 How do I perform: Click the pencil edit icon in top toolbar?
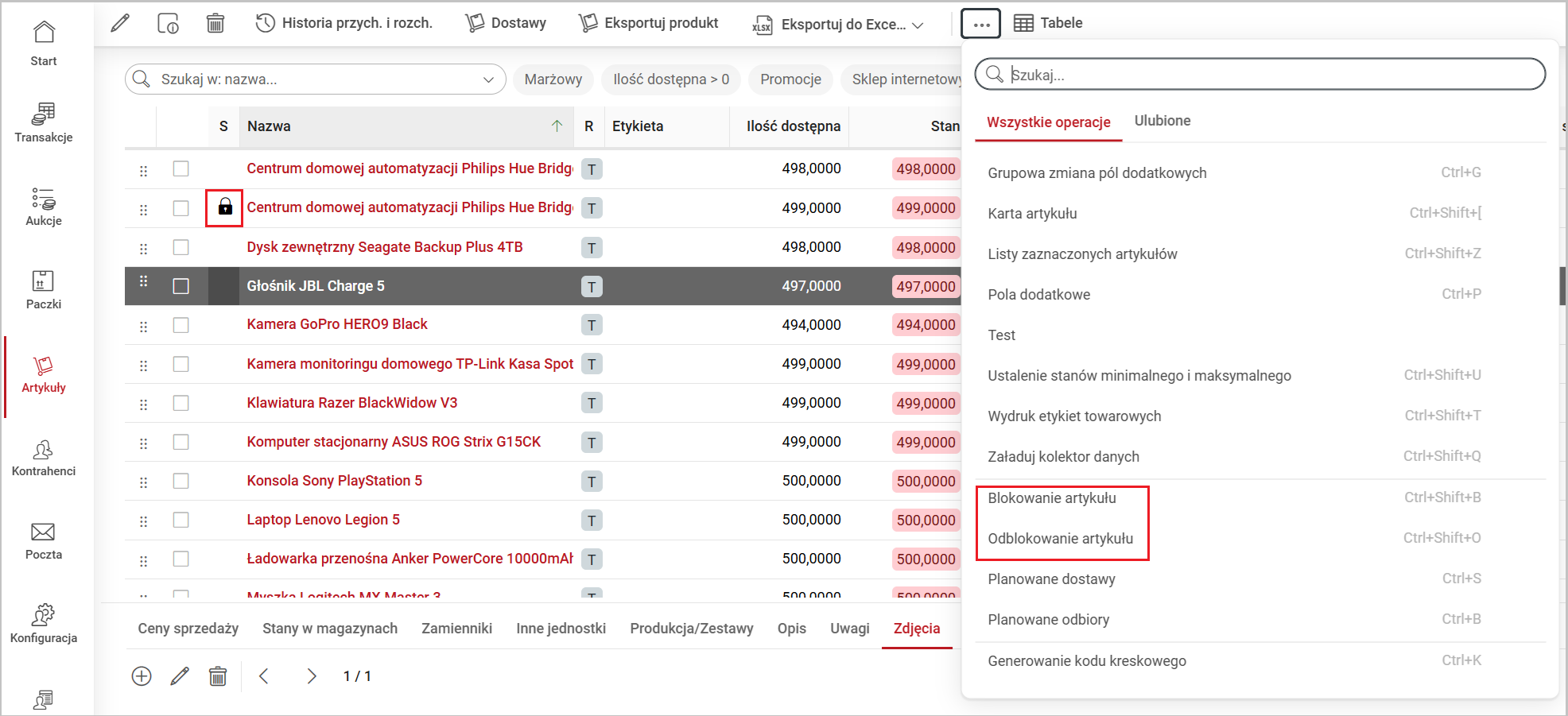click(120, 23)
